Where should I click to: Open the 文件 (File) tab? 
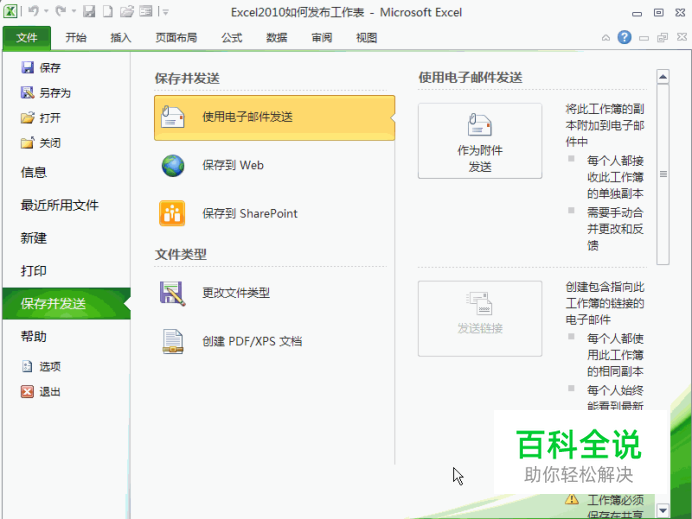(27, 38)
